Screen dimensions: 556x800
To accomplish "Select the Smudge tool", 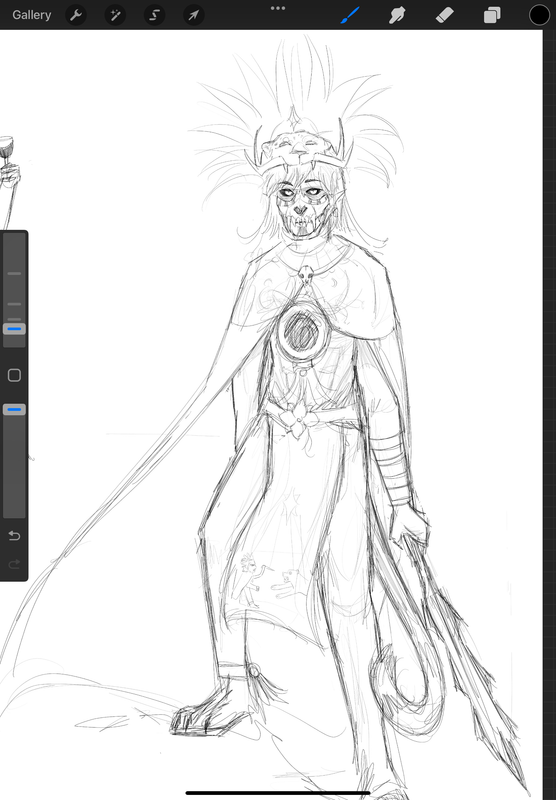I will tap(397, 15).
